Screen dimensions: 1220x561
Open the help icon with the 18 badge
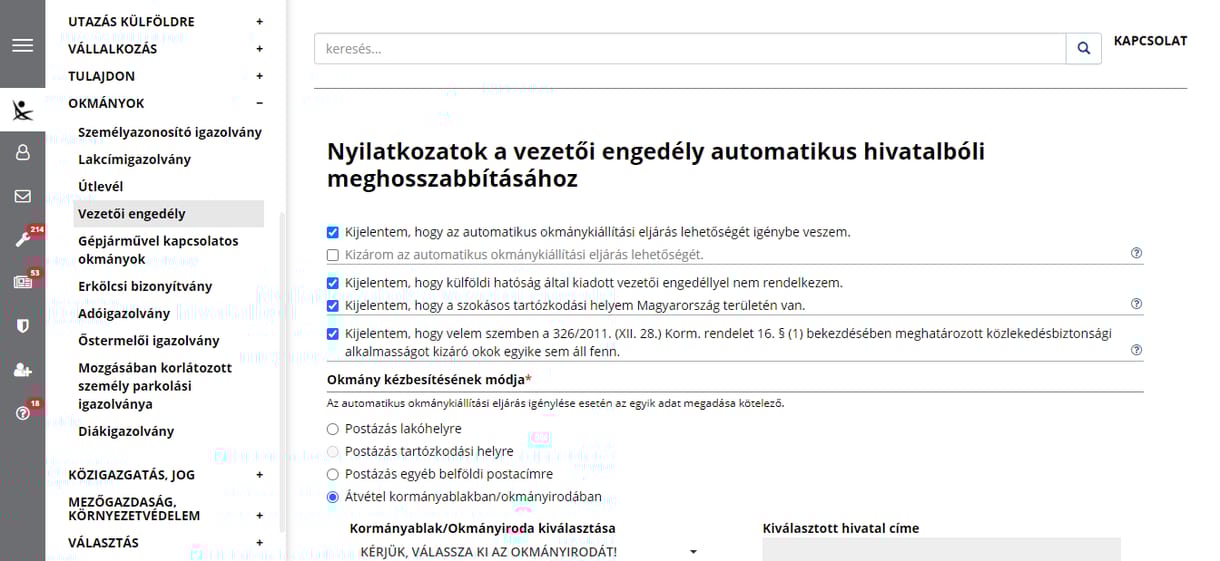click(x=22, y=413)
